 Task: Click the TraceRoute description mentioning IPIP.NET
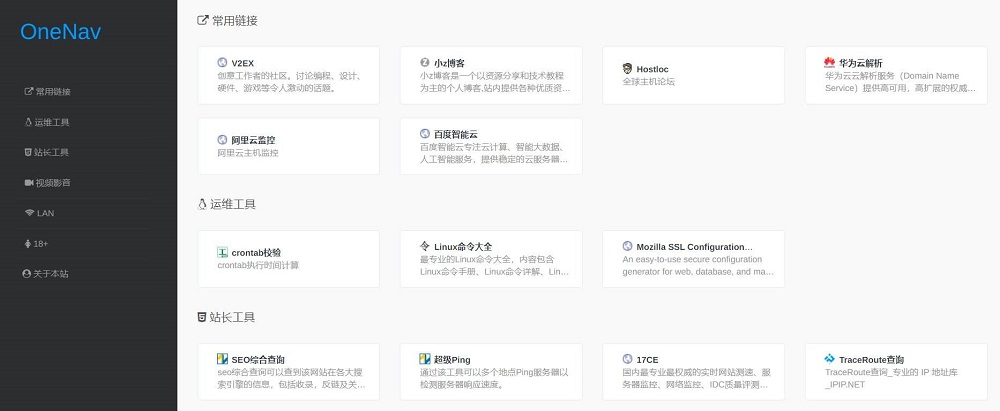pos(892,378)
